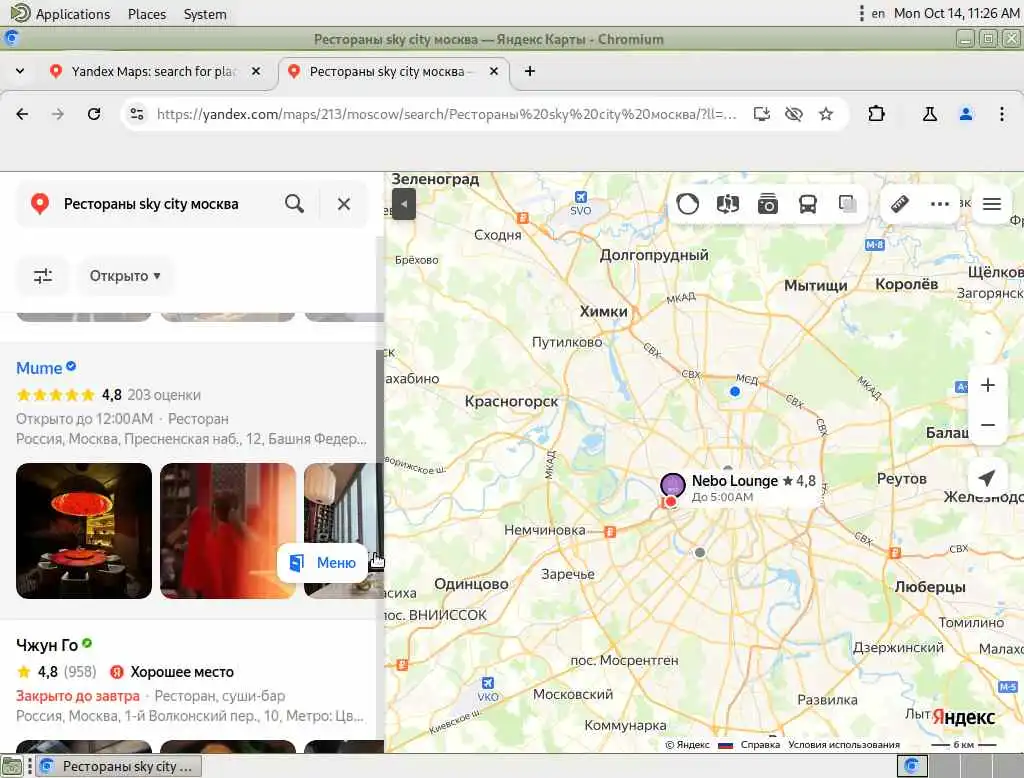Open the Chrome labs flask icon

(x=929, y=114)
